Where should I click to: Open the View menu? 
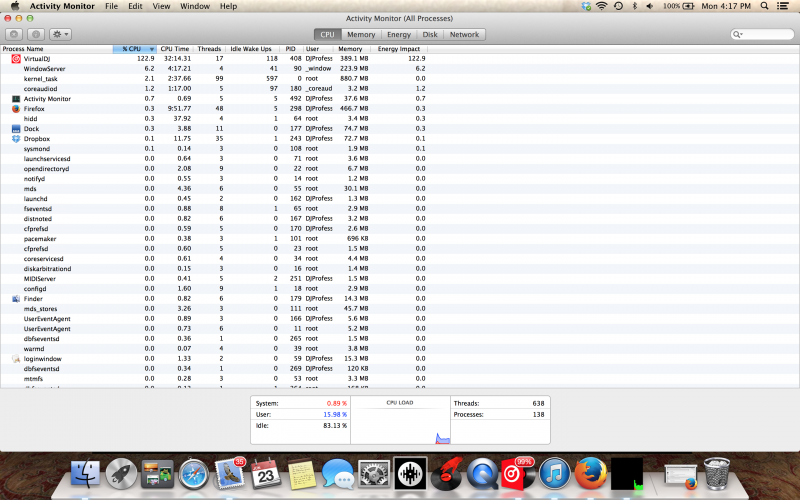coord(161,6)
